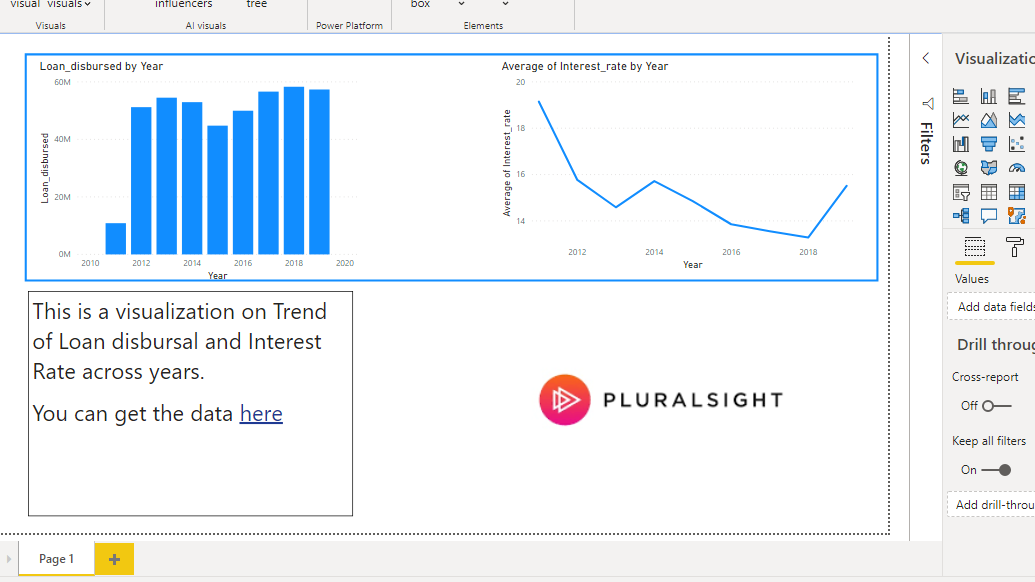This screenshot has height=582, width=1035.
Task: Click the page tabs scroll-left arrow
Action: 9,559
